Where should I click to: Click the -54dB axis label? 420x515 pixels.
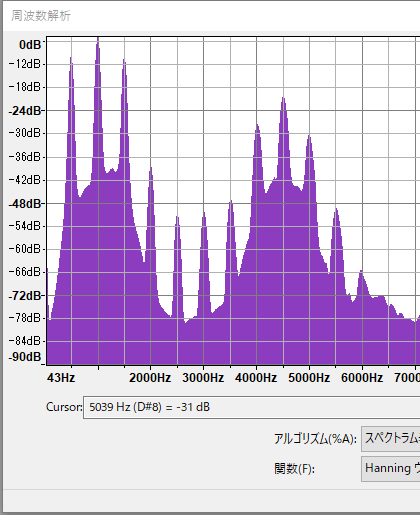pos(25,226)
